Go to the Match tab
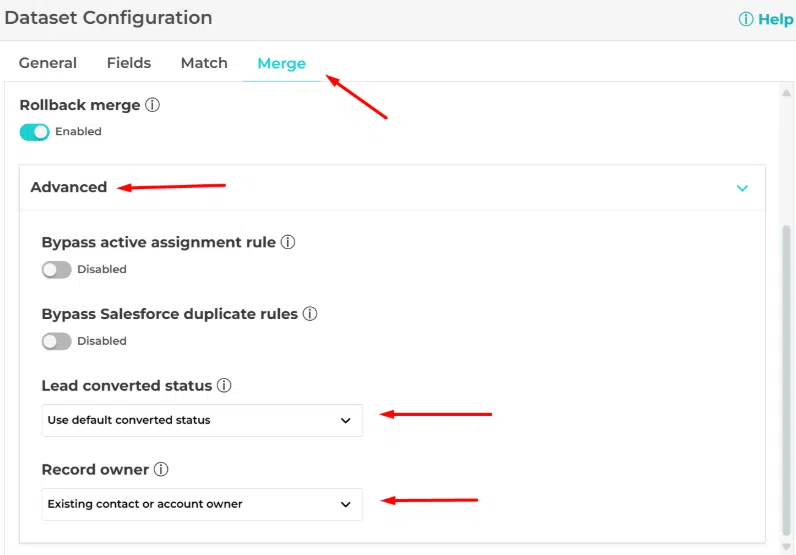This screenshot has width=796, height=555. coord(204,63)
